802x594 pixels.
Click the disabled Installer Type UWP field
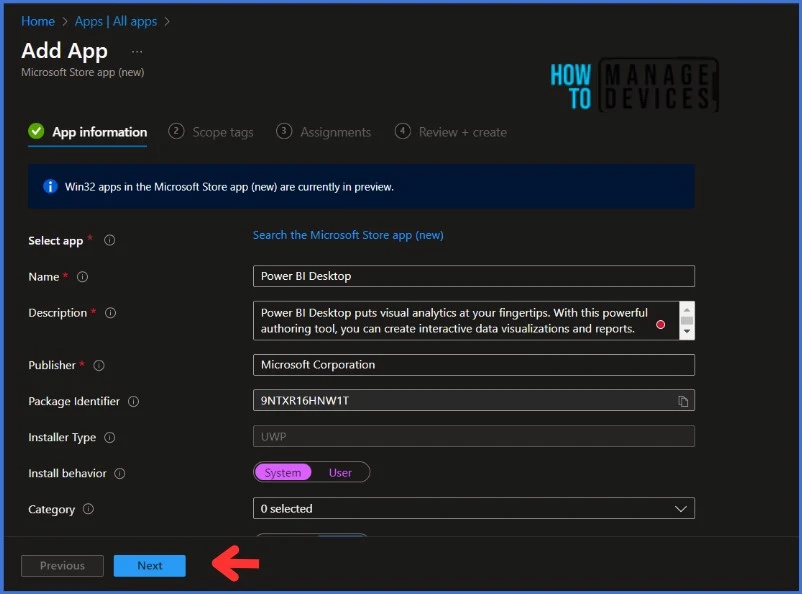[x=474, y=436]
